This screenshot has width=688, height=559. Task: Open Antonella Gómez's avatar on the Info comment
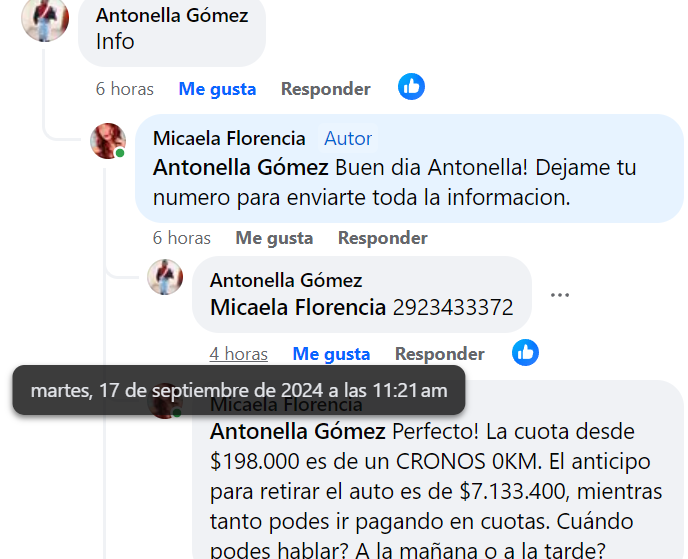pos(45,20)
